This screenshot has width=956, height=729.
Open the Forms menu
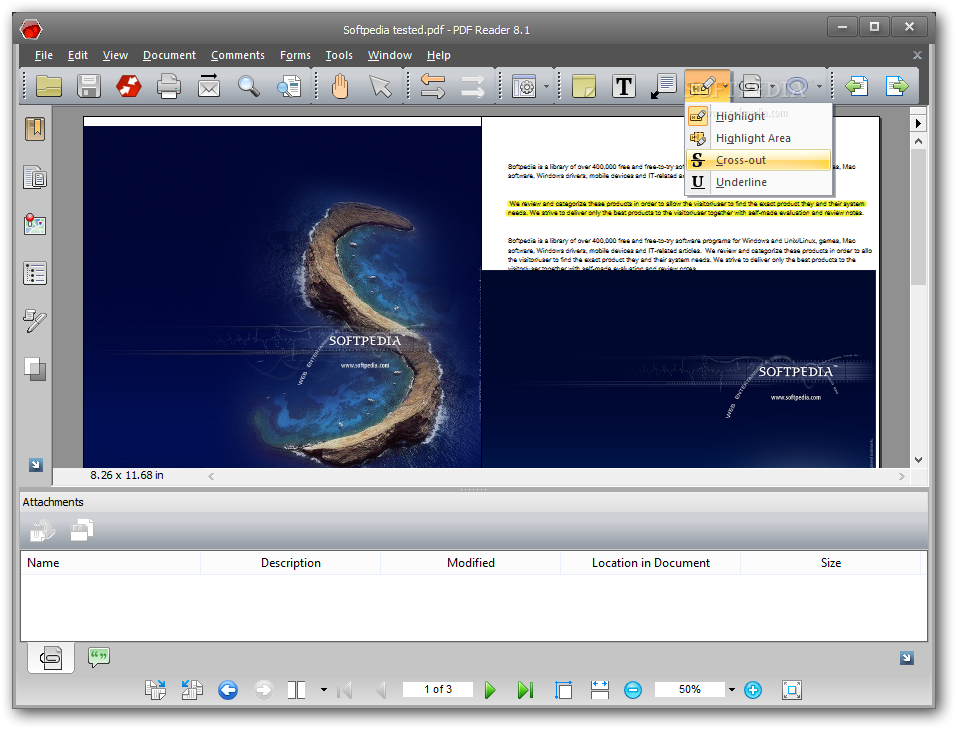point(295,55)
